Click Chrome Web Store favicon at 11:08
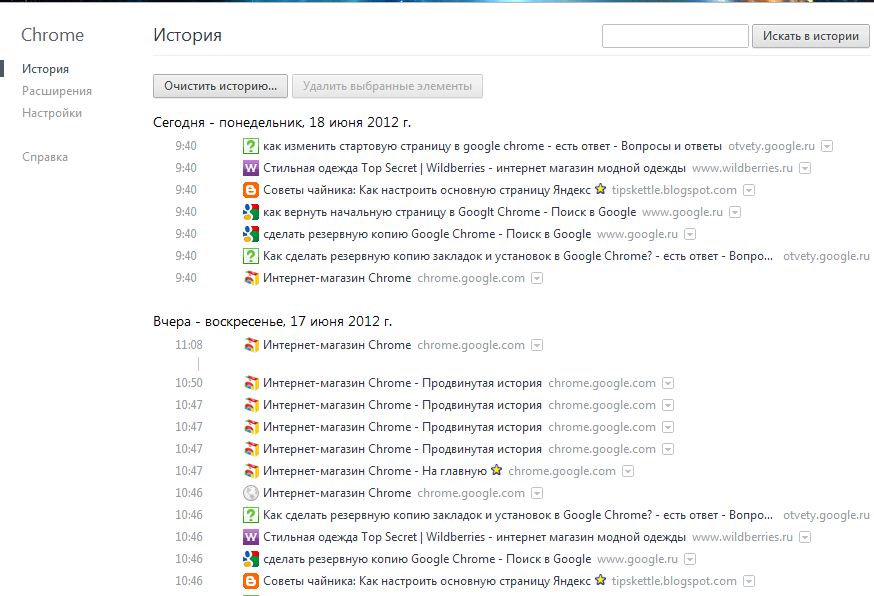Image resolution: width=874 pixels, height=596 pixels. click(x=251, y=345)
